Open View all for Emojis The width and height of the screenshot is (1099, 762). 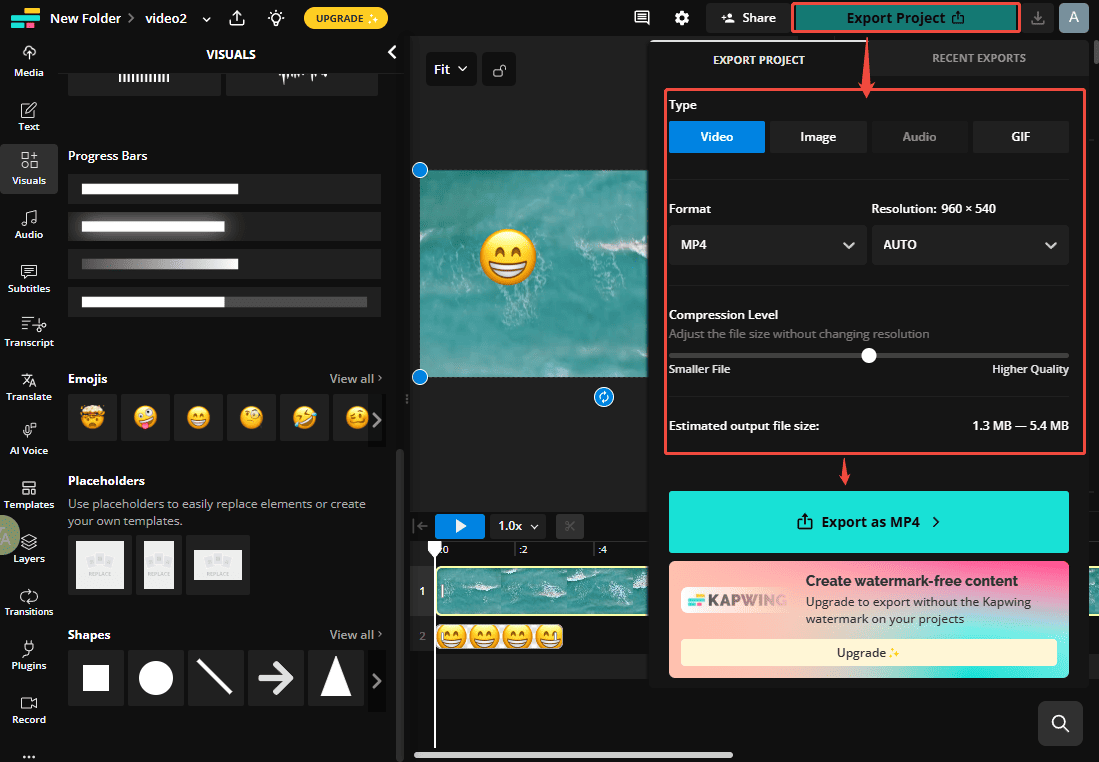353,378
